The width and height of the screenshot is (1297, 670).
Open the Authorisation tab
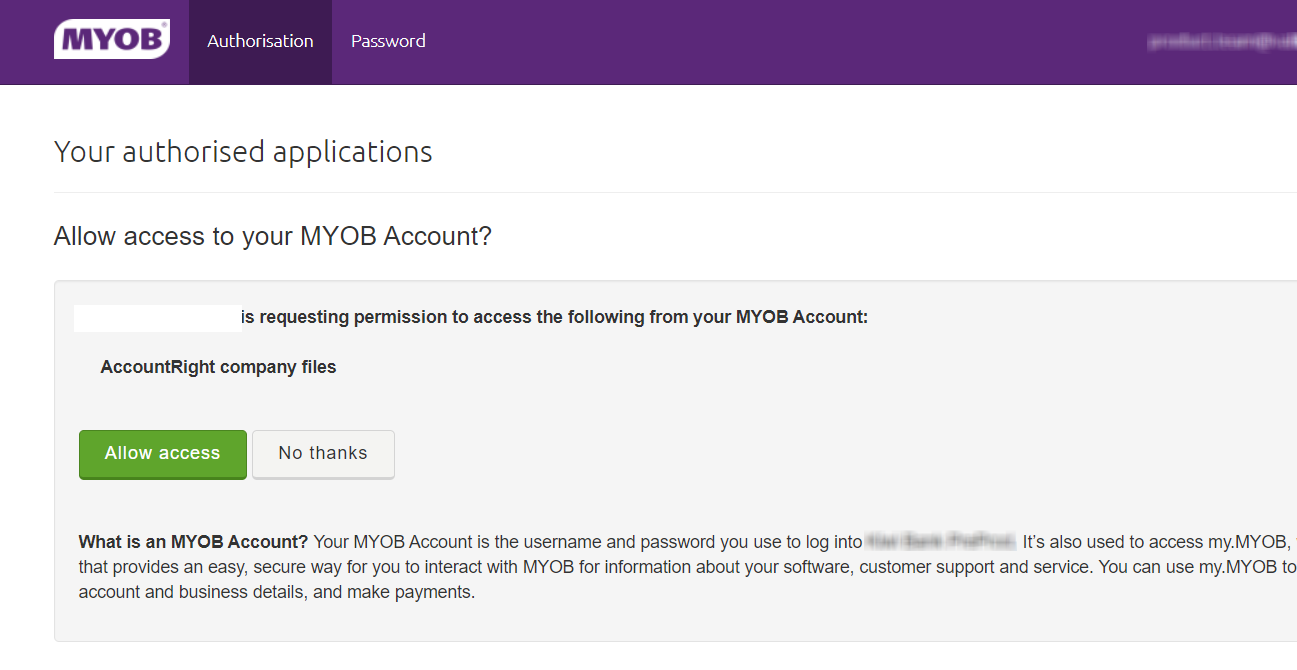tap(260, 42)
